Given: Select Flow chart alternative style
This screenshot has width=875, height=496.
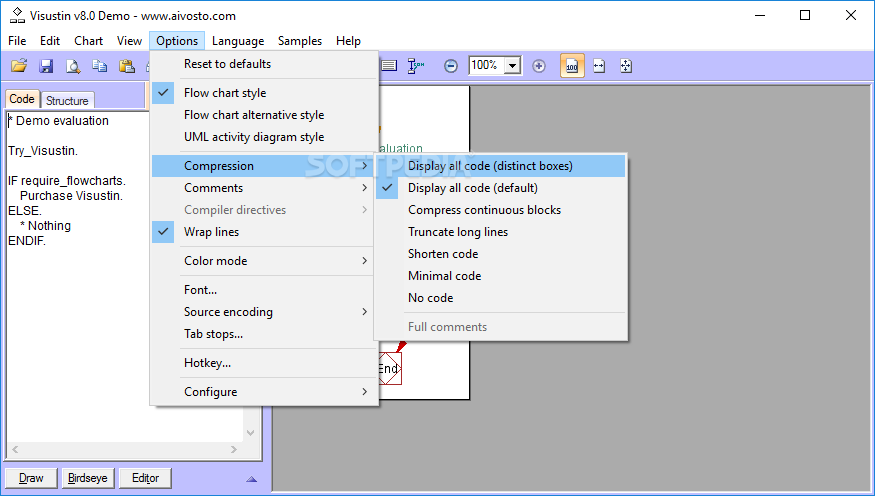Looking at the screenshot, I should (262, 115).
